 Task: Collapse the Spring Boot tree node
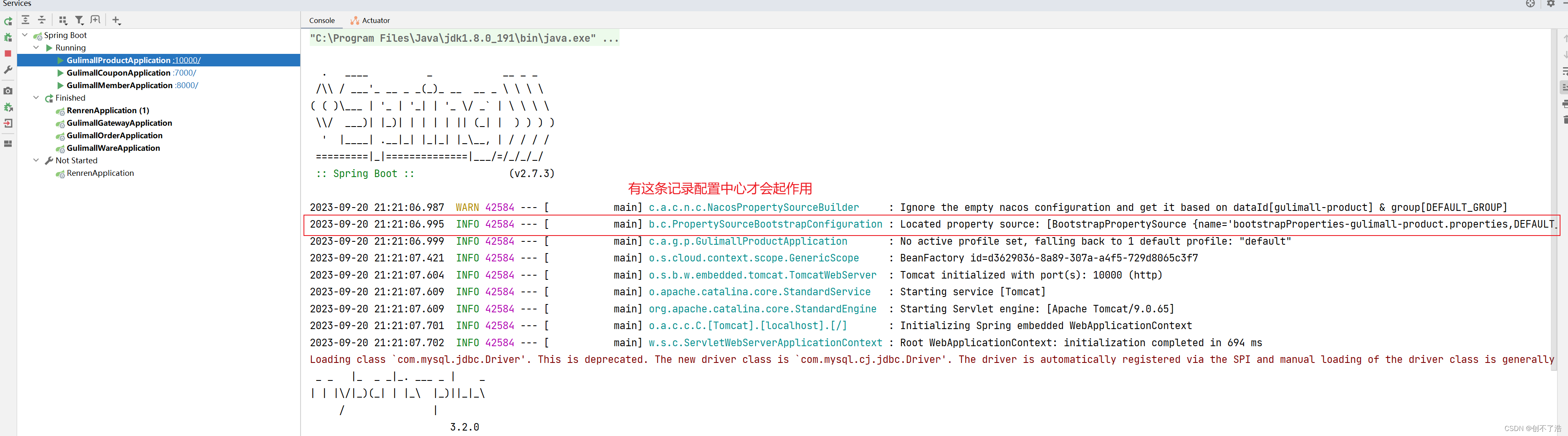click(x=25, y=35)
